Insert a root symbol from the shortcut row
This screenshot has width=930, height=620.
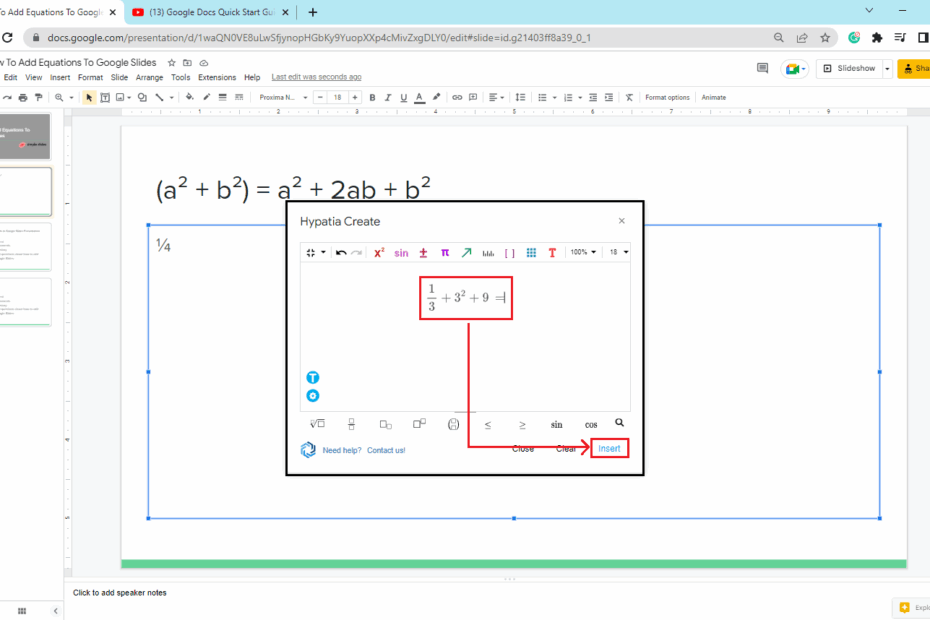[x=317, y=424]
